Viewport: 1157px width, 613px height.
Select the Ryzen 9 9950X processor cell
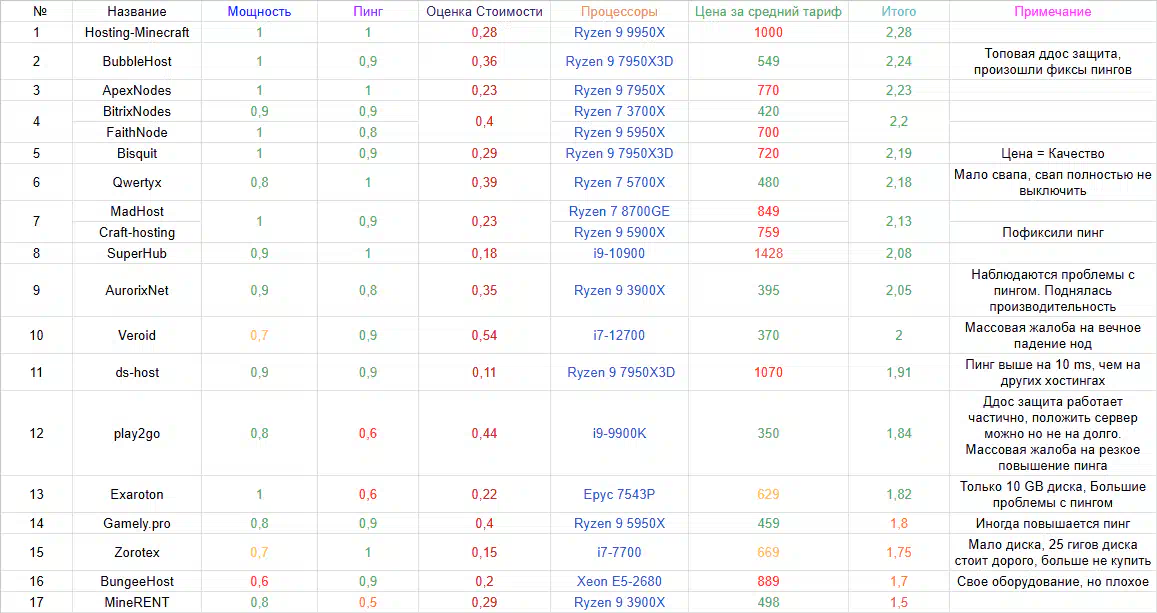[619, 32]
